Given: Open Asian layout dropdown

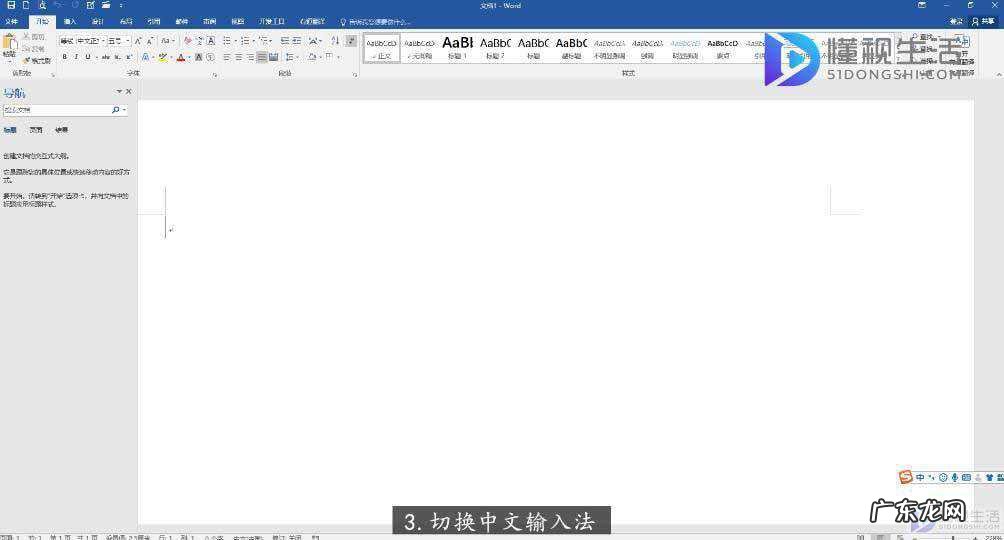Looking at the screenshot, I should pos(314,40).
